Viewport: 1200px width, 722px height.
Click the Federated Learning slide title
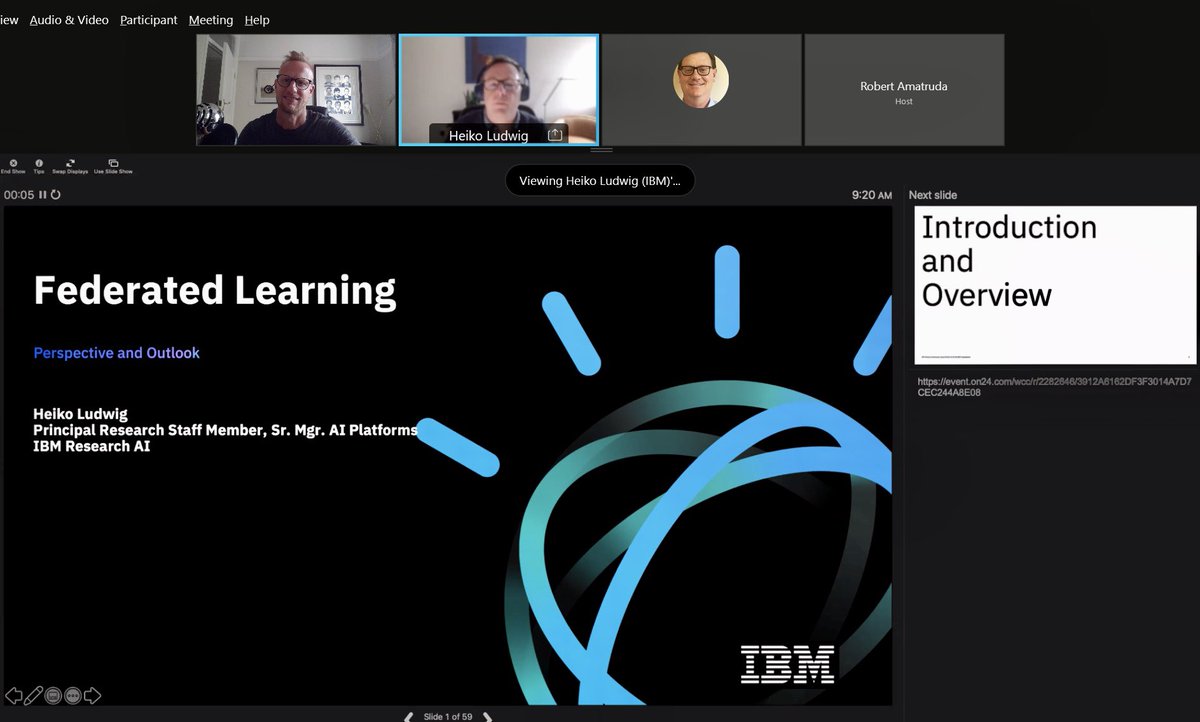(x=215, y=290)
